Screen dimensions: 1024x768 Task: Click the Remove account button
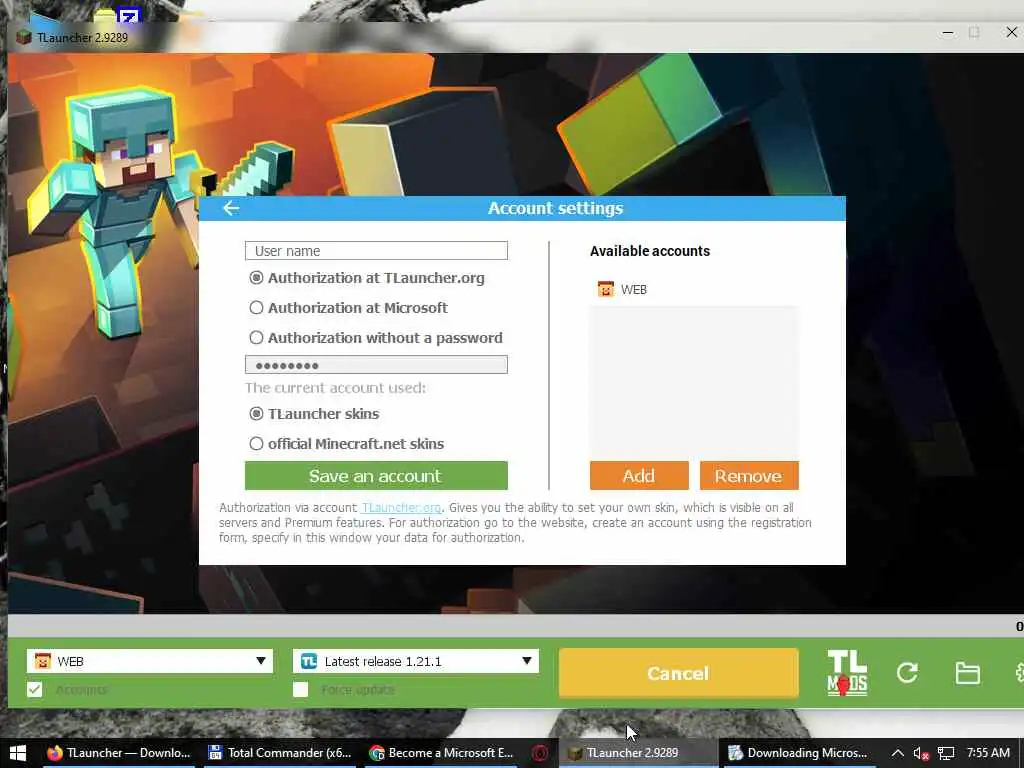(748, 475)
